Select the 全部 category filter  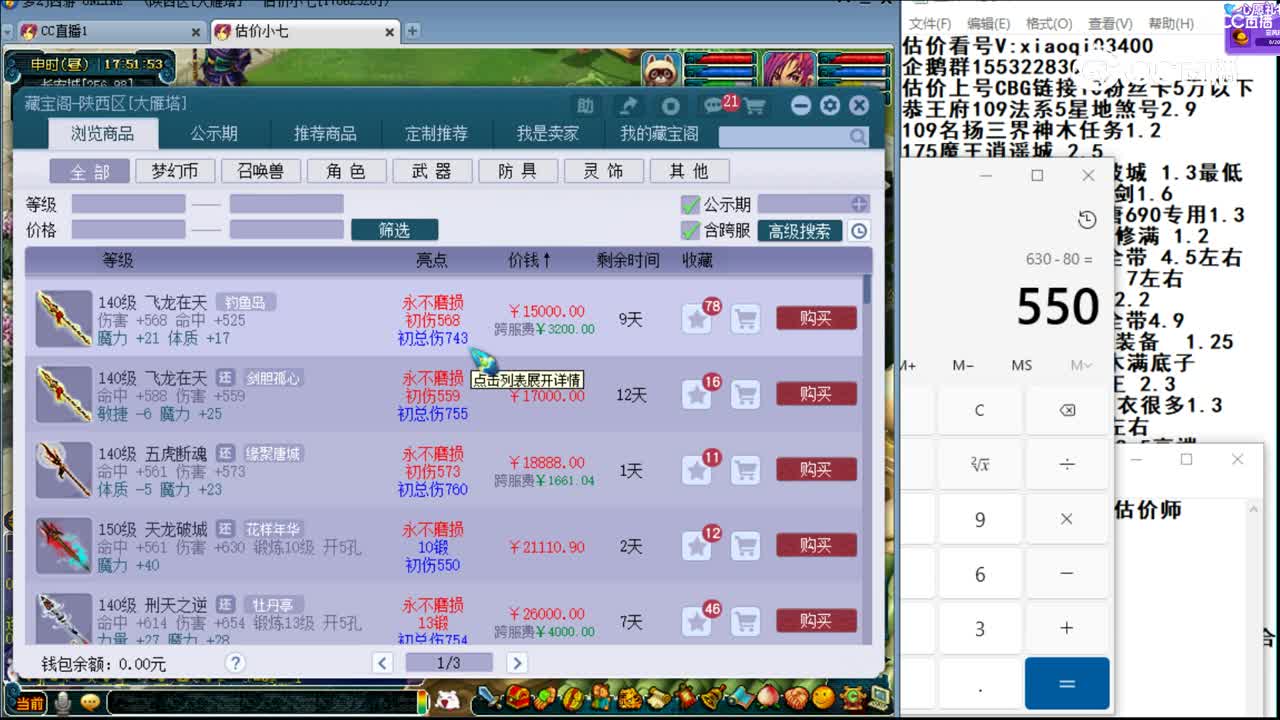[x=90, y=171]
